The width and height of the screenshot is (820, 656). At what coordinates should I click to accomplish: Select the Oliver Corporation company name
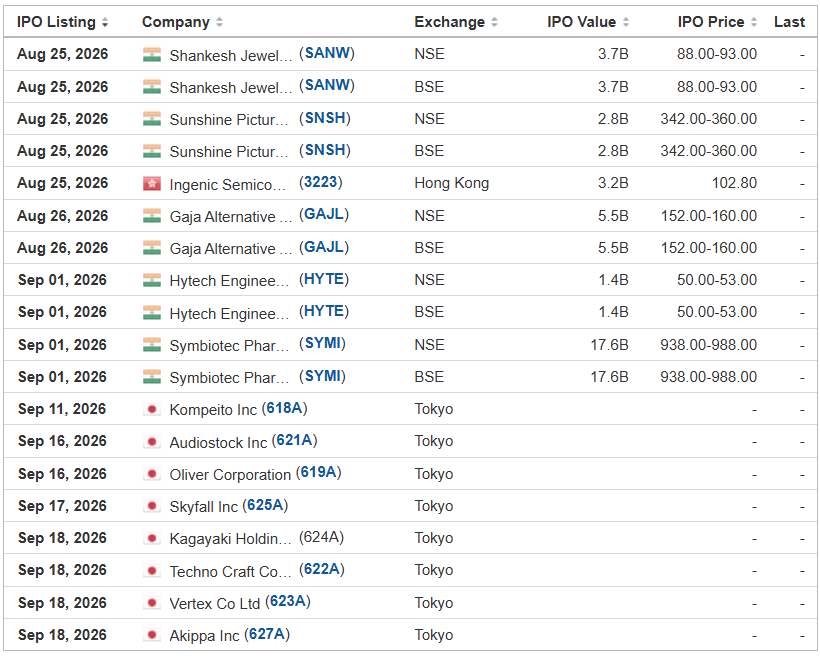click(x=230, y=474)
